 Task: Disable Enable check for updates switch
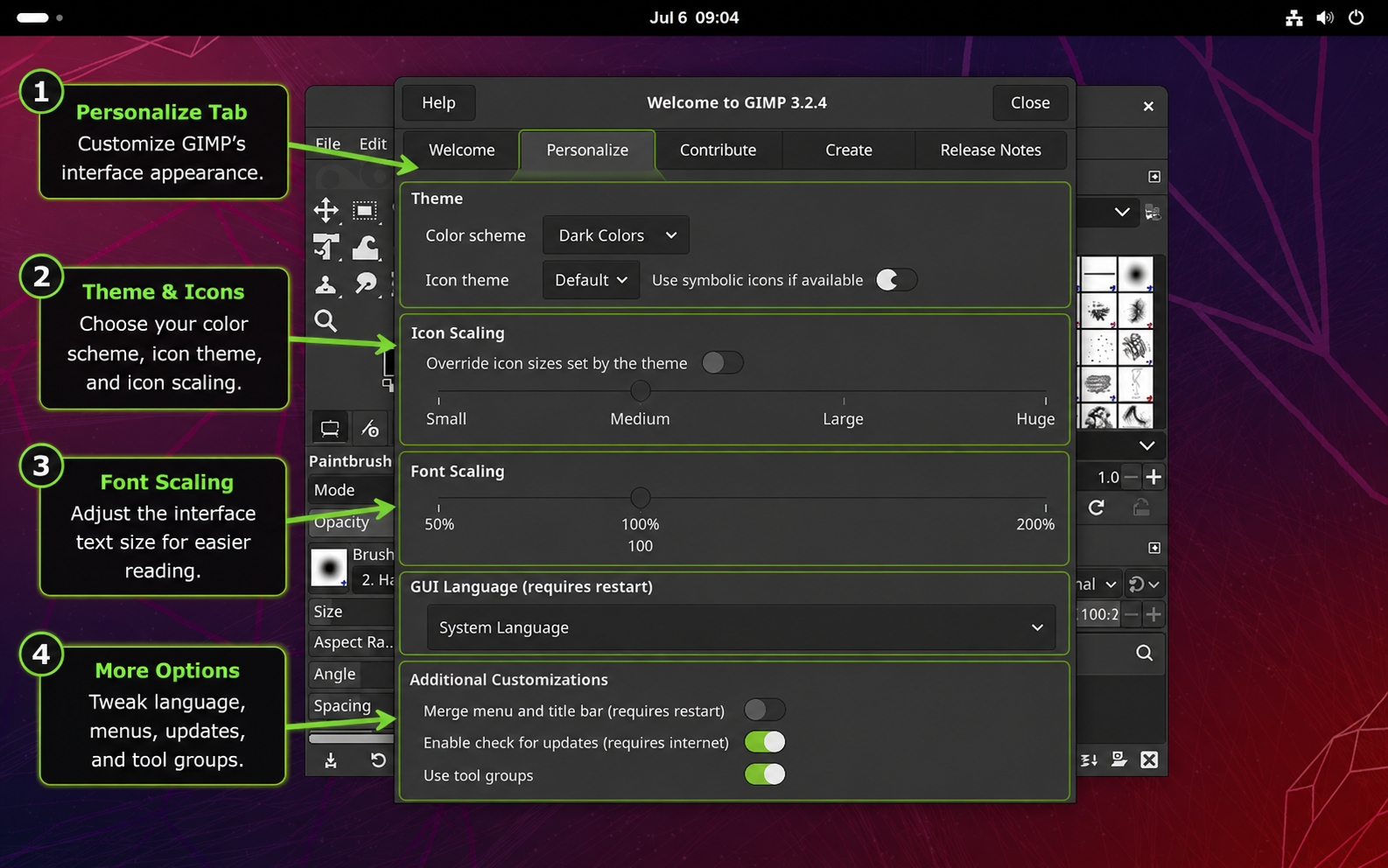765,742
